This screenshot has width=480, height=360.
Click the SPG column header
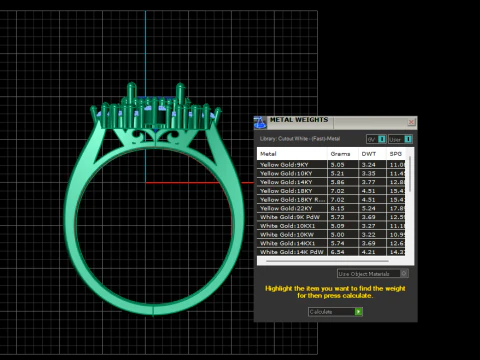[396, 154]
